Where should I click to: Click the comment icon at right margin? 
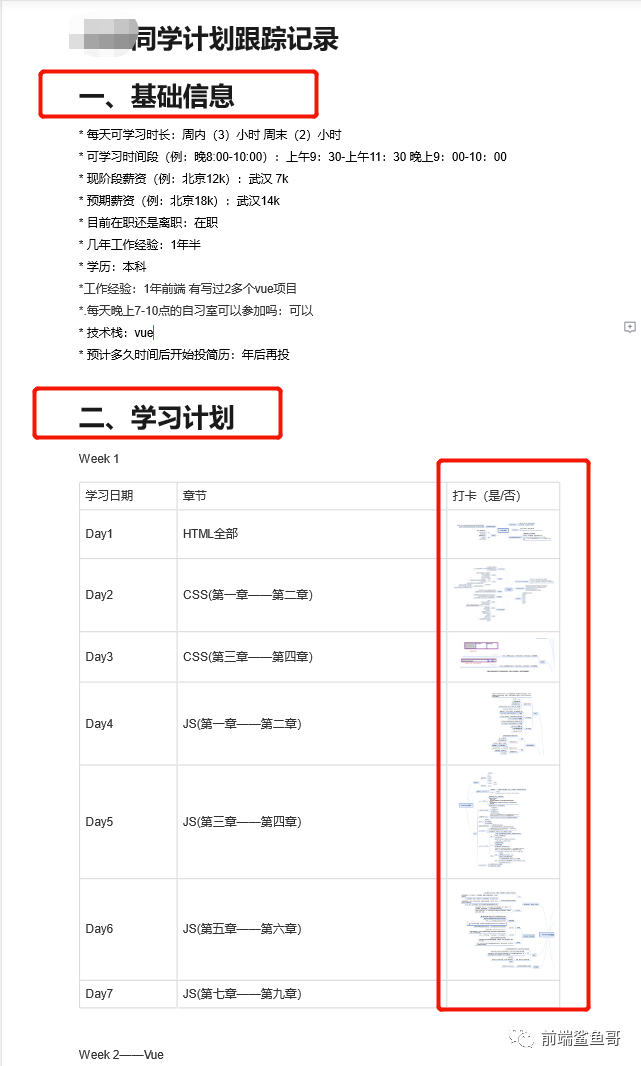click(x=629, y=327)
